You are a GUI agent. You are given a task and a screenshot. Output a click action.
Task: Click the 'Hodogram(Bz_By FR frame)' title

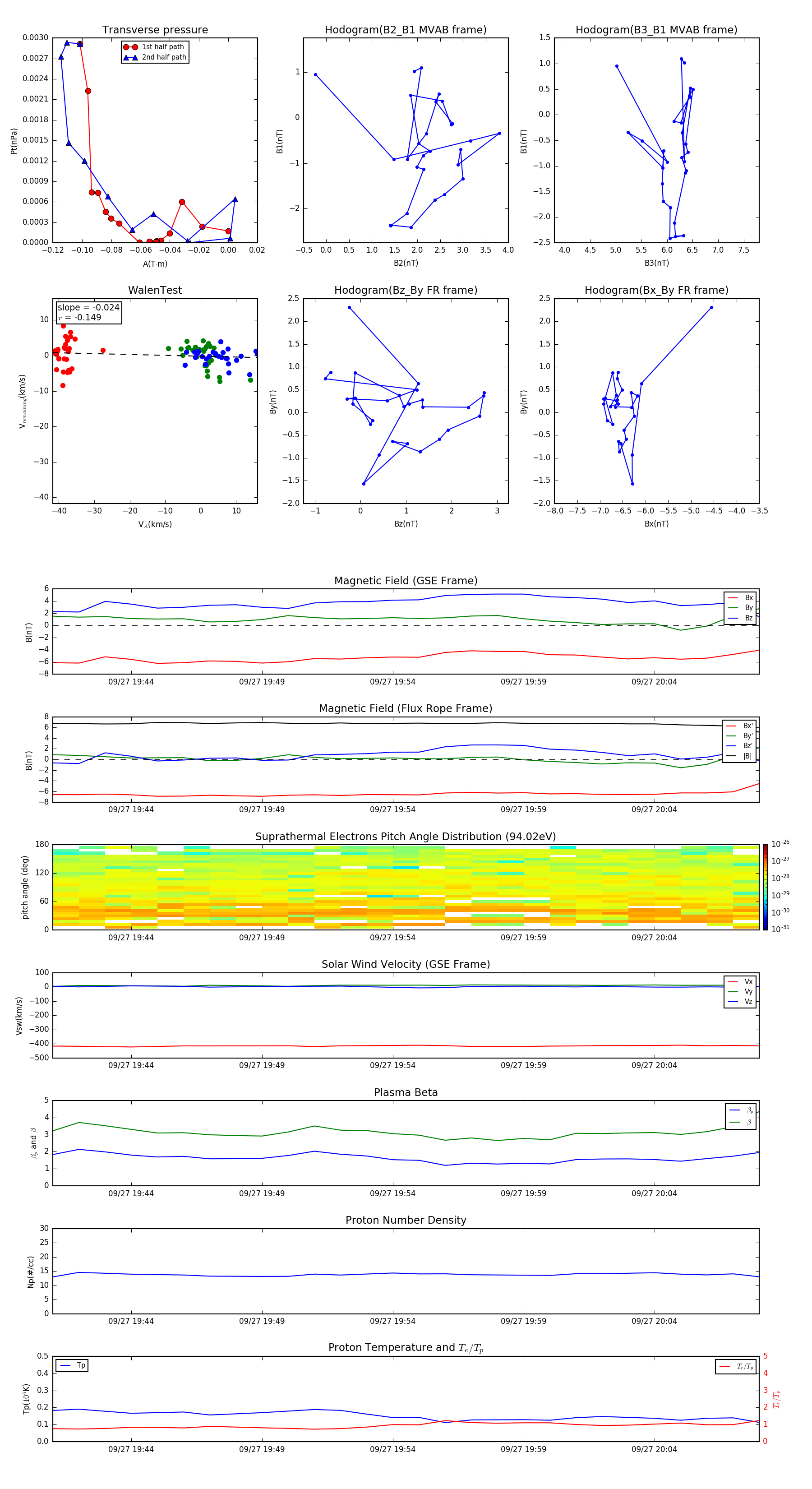click(406, 290)
